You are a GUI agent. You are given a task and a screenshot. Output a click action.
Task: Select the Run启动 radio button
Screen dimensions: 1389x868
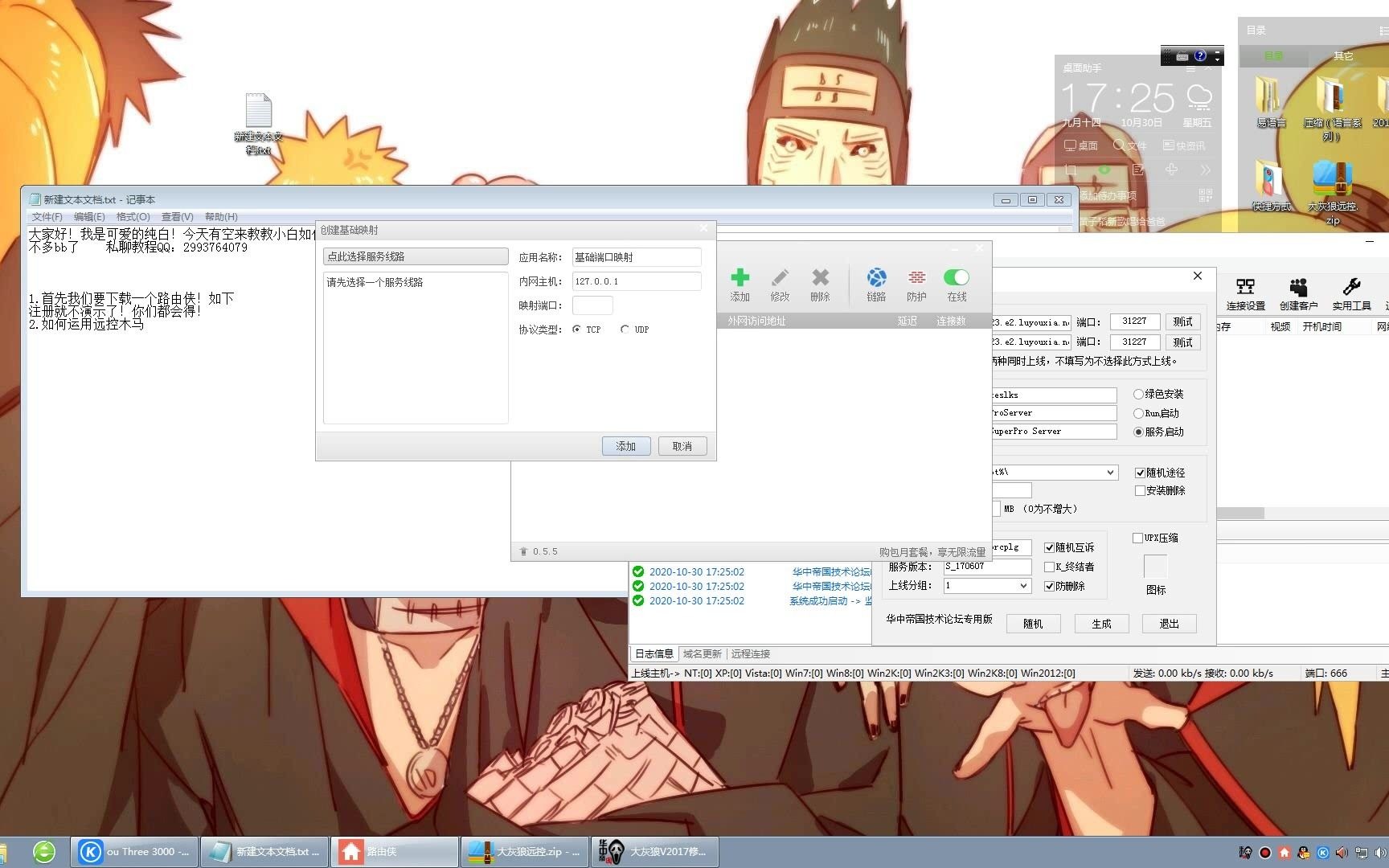(x=1138, y=413)
